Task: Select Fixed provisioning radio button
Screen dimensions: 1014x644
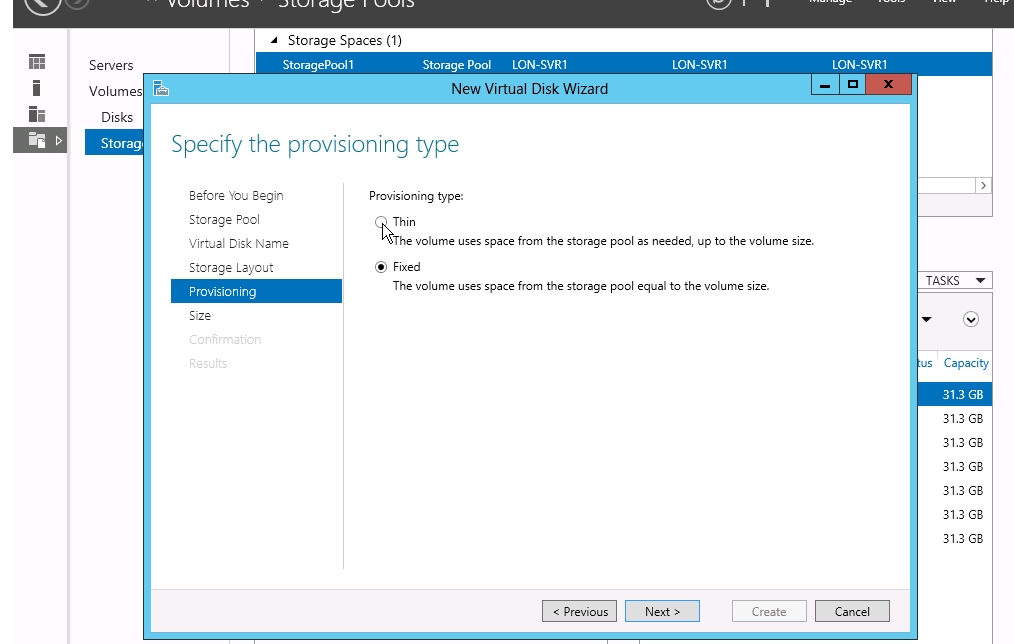Action: tap(380, 267)
